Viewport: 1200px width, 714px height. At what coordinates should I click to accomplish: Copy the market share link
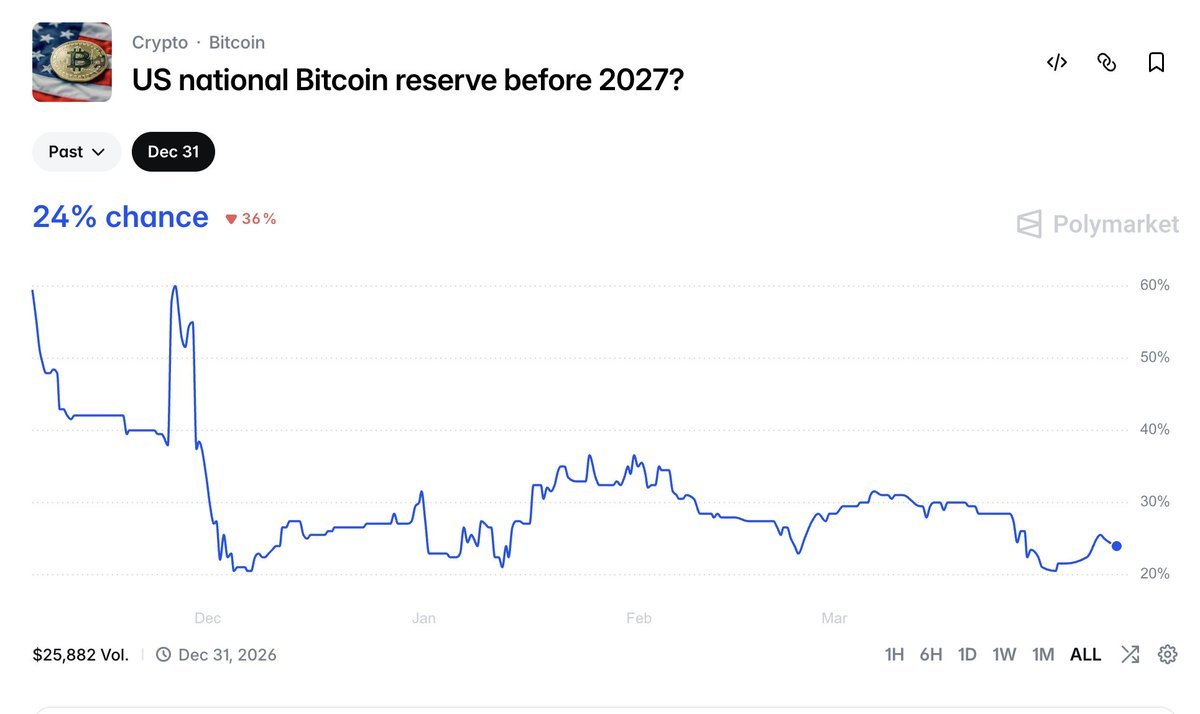[1106, 62]
